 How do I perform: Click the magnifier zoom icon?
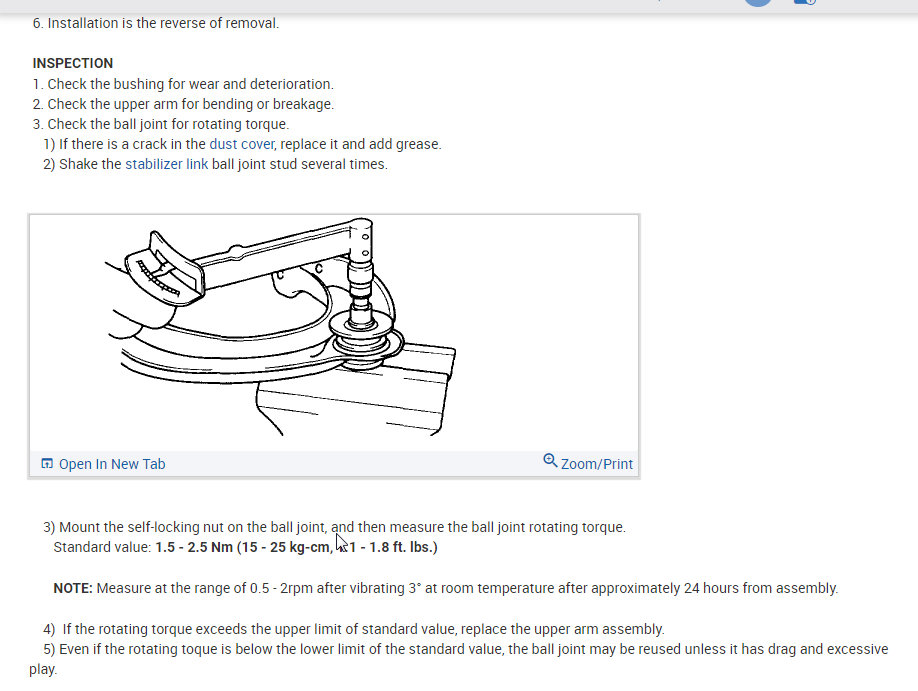[550, 461]
